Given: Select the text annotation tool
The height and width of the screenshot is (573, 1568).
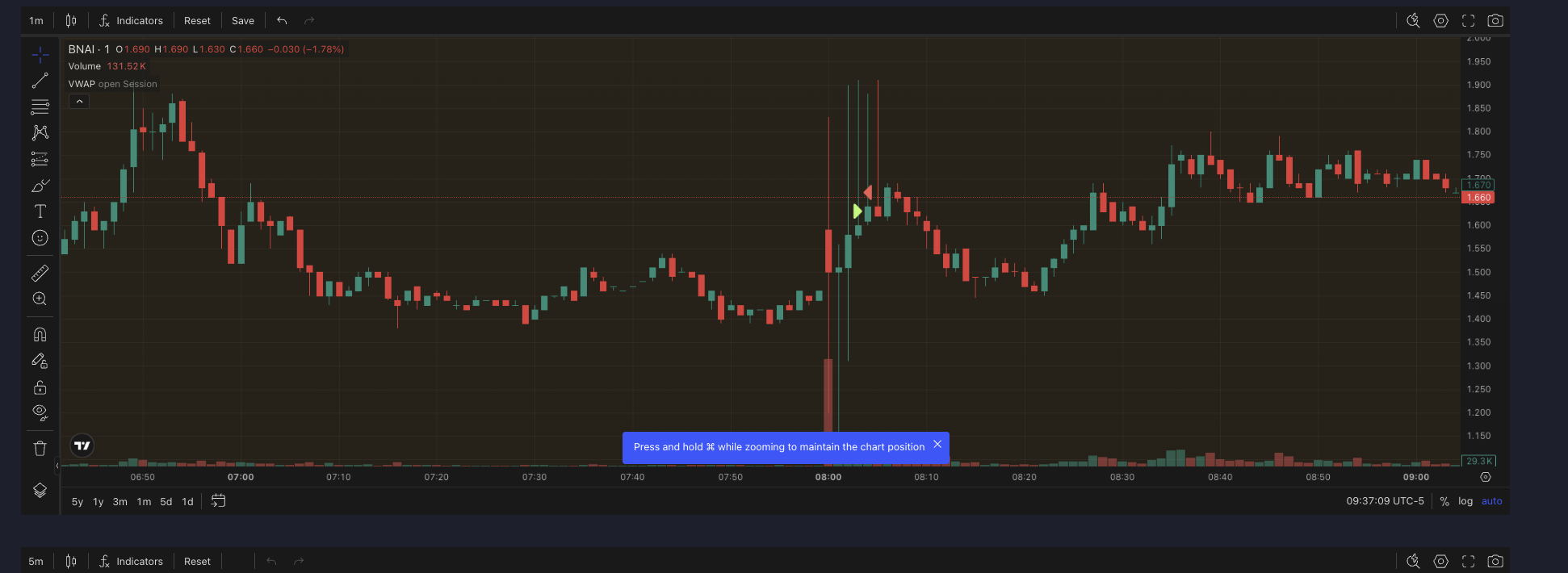Looking at the screenshot, I should (40, 211).
